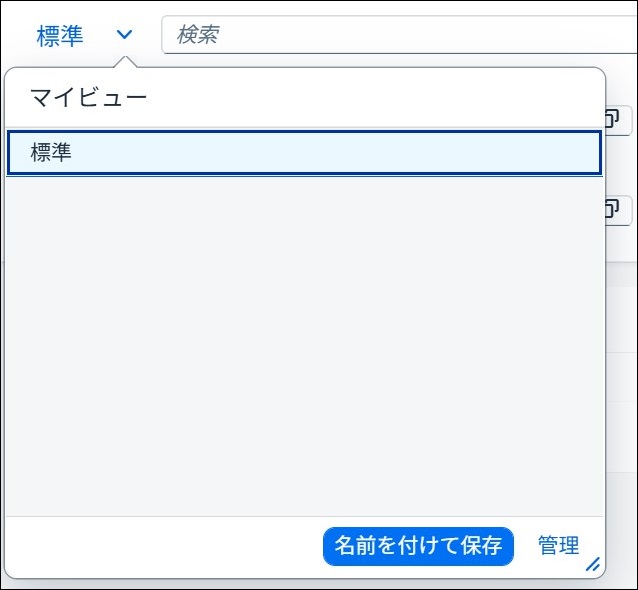Viewport: 638px width, 590px height.
Task: Click the diagonal resize grip in the popover corner
Action: (593, 564)
